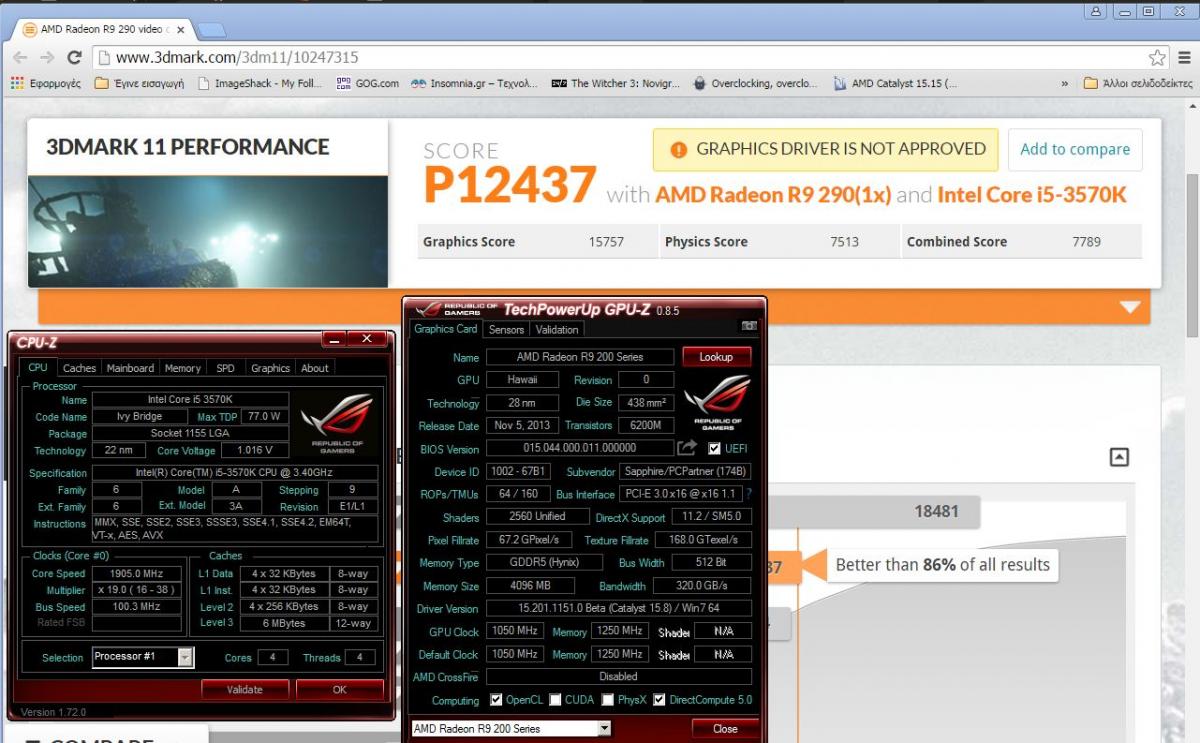This screenshot has width=1200, height=743.
Task: Open The Witcher 3 bookmark
Action: [x=616, y=84]
